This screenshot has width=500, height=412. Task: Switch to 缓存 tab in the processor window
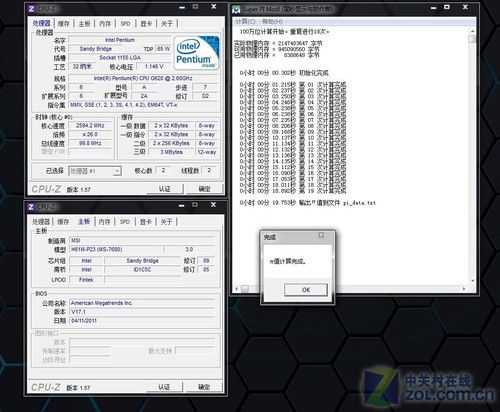(x=64, y=24)
